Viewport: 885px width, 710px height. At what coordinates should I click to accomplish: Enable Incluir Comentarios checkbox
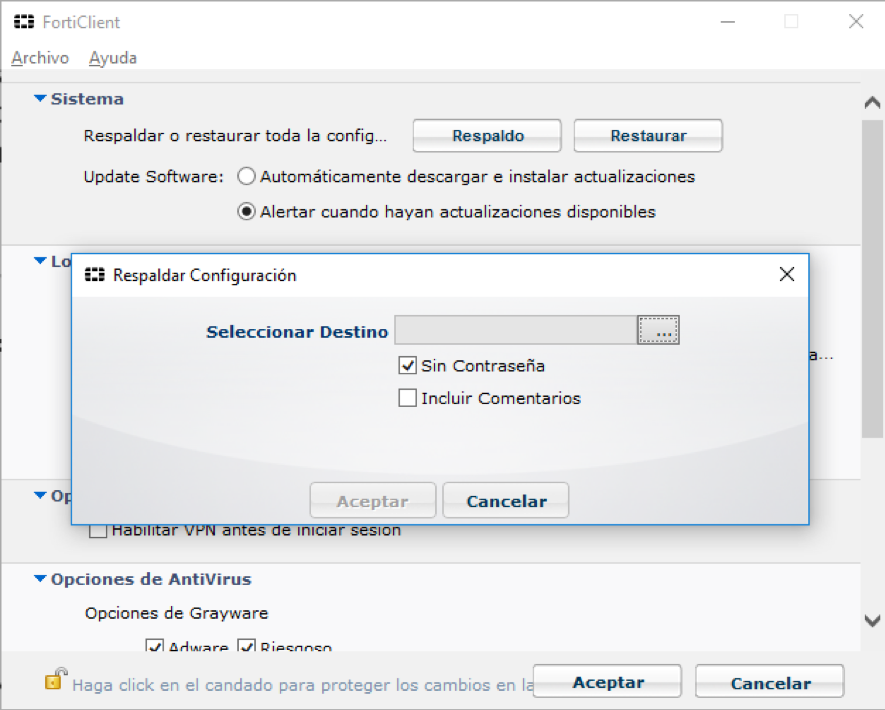coord(408,398)
